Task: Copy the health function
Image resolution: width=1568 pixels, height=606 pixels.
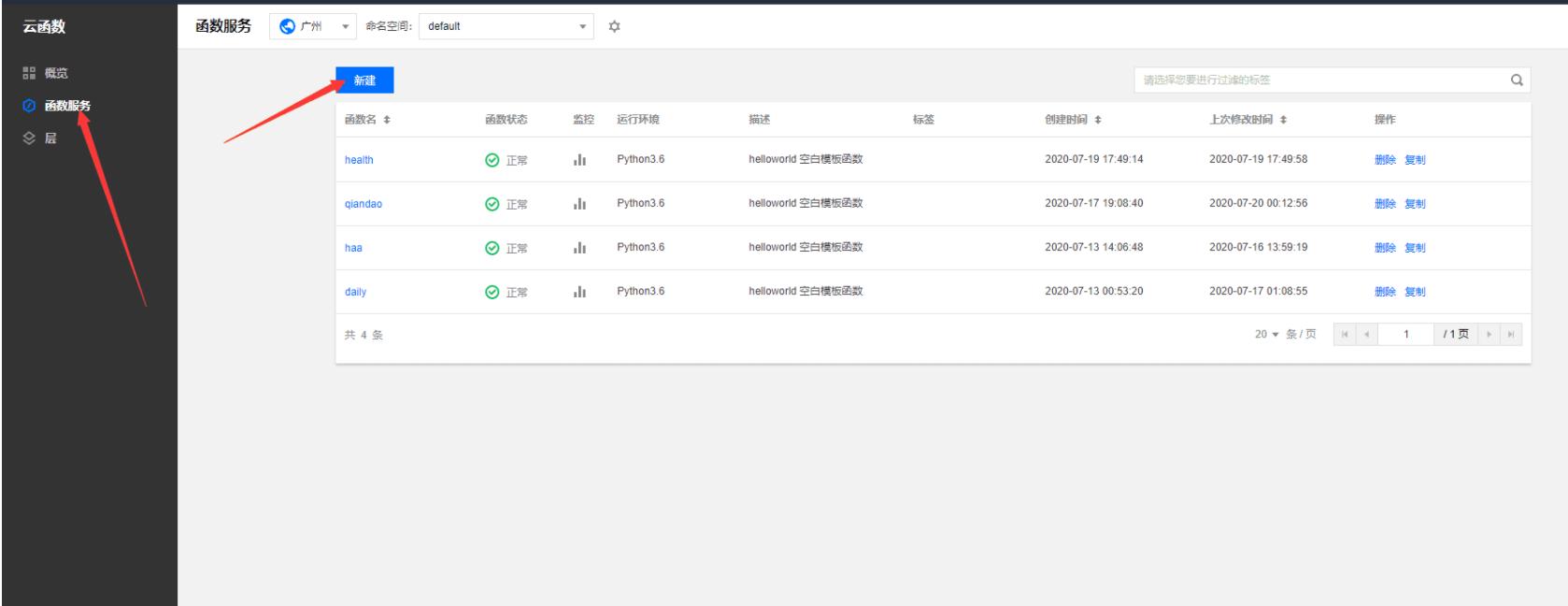Action: click(x=1415, y=160)
